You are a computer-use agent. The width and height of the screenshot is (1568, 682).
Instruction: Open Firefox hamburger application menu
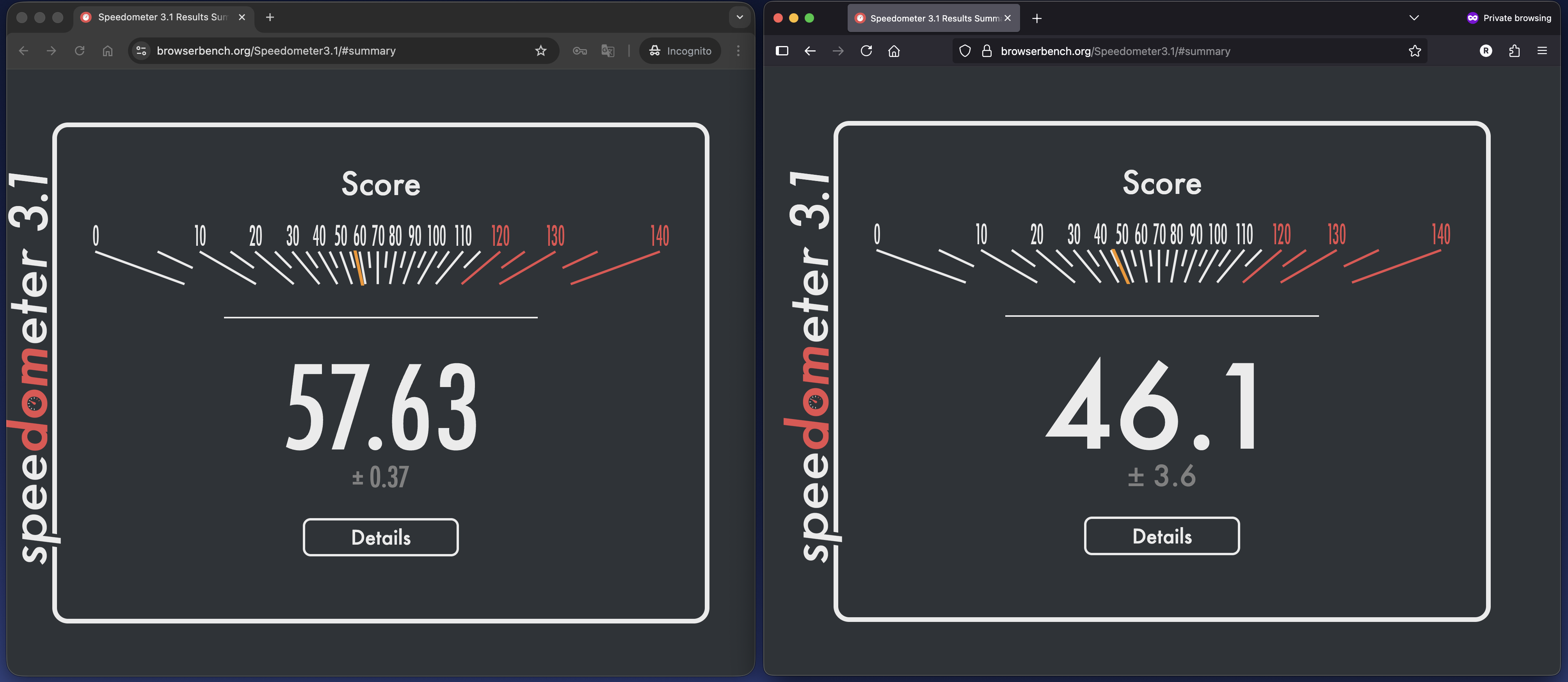coord(1542,51)
